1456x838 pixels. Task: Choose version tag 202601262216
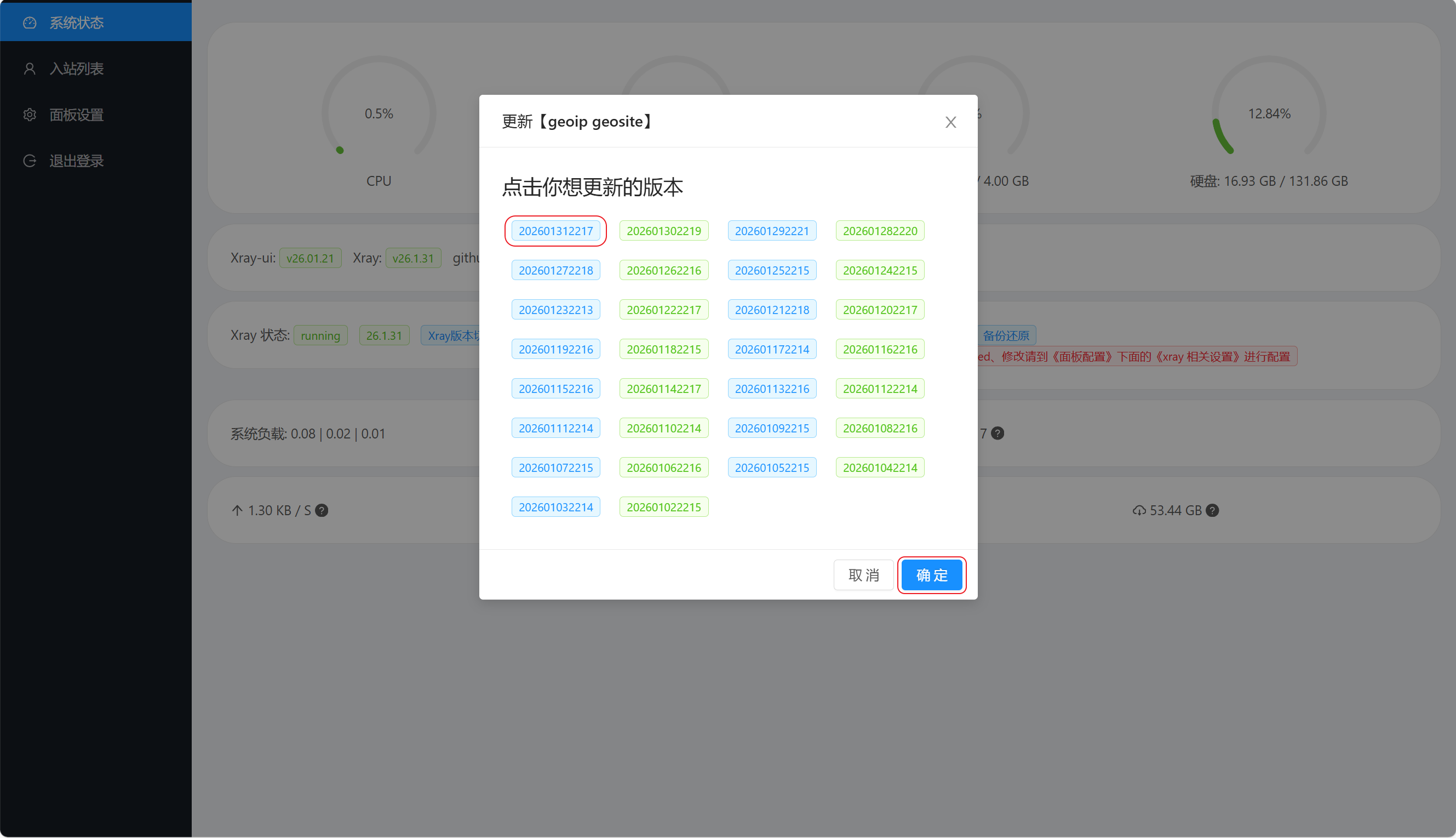coord(663,271)
